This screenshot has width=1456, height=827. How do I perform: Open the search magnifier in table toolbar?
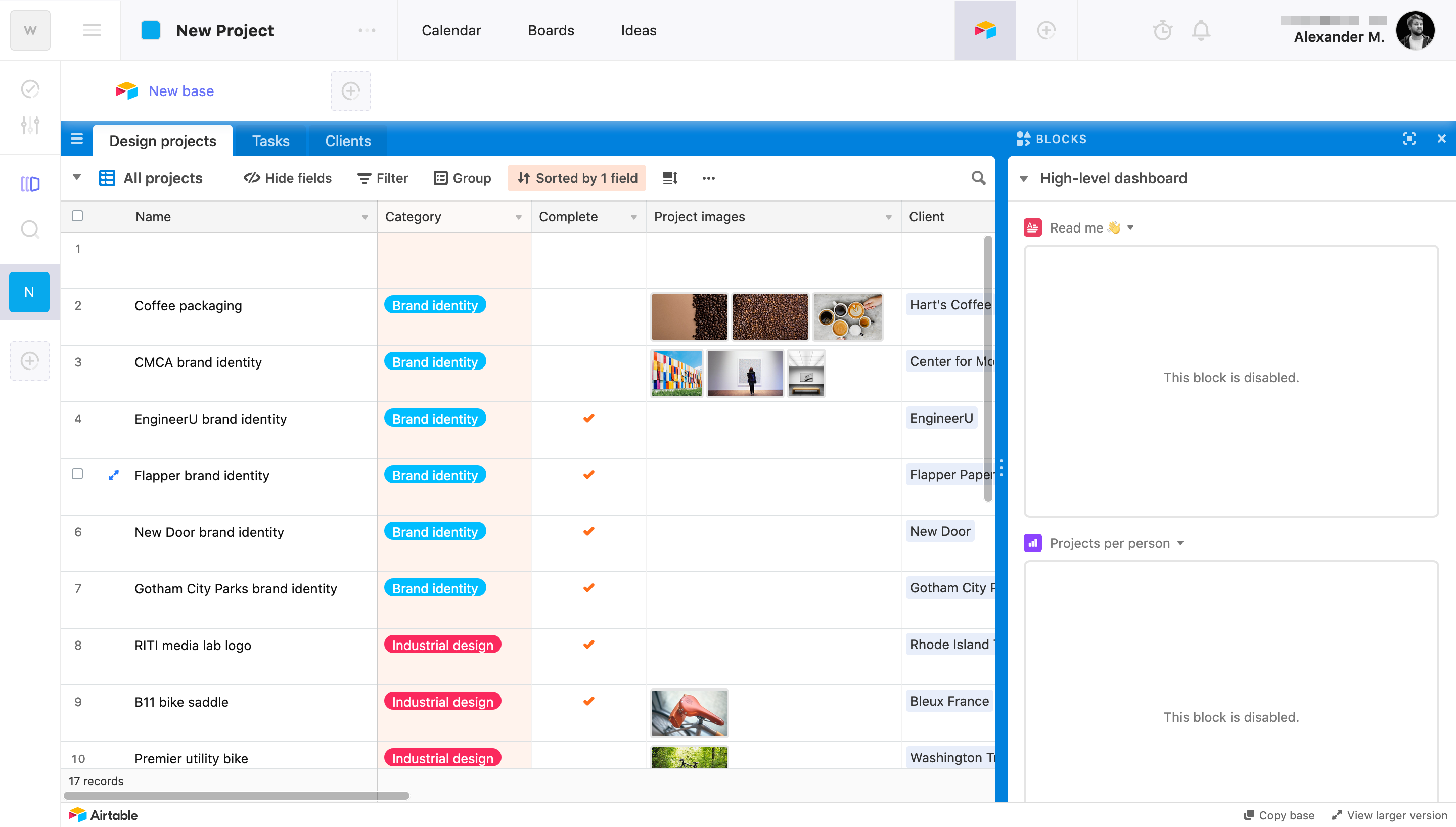[978, 178]
